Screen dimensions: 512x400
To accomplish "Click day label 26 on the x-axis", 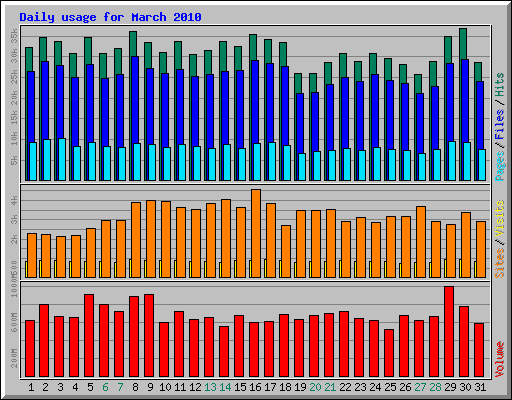I will coord(405,387).
